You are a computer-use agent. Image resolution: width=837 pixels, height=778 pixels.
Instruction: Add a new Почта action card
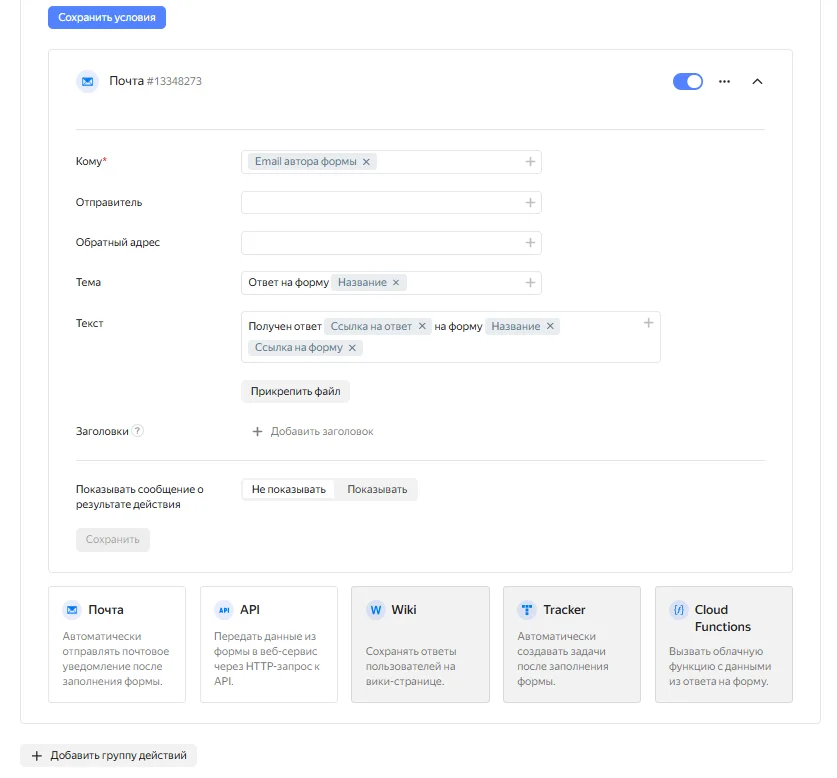pos(117,644)
